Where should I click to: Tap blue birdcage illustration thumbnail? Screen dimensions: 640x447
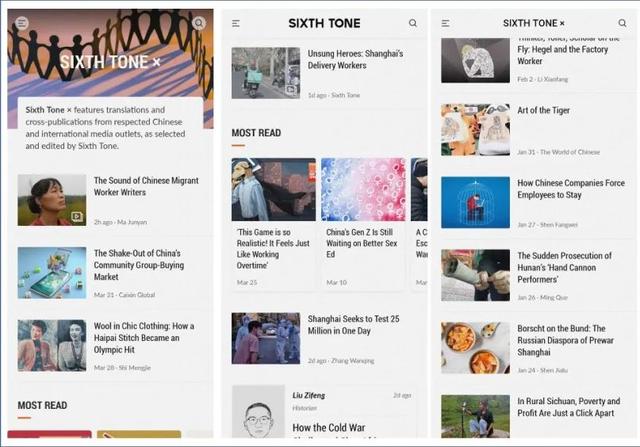point(476,202)
